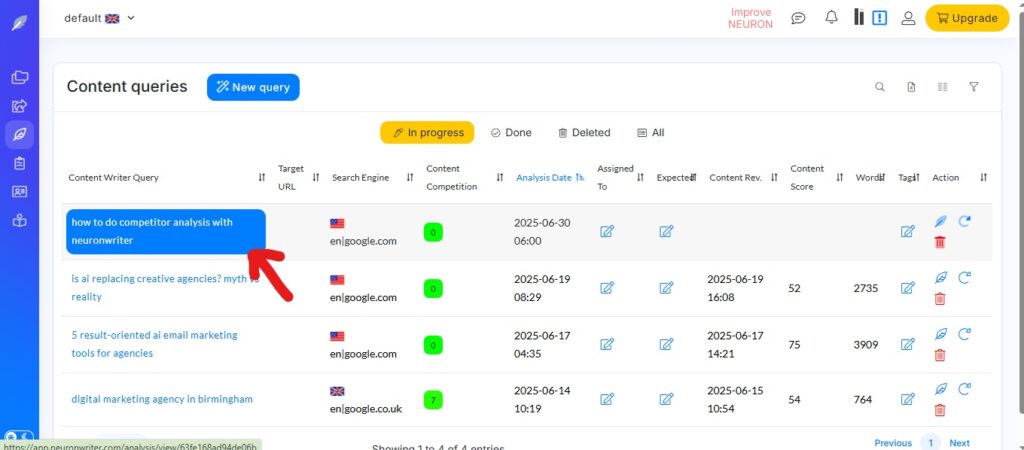
Task: Edit Expected date for birmingham row
Action: coord(666,399)
